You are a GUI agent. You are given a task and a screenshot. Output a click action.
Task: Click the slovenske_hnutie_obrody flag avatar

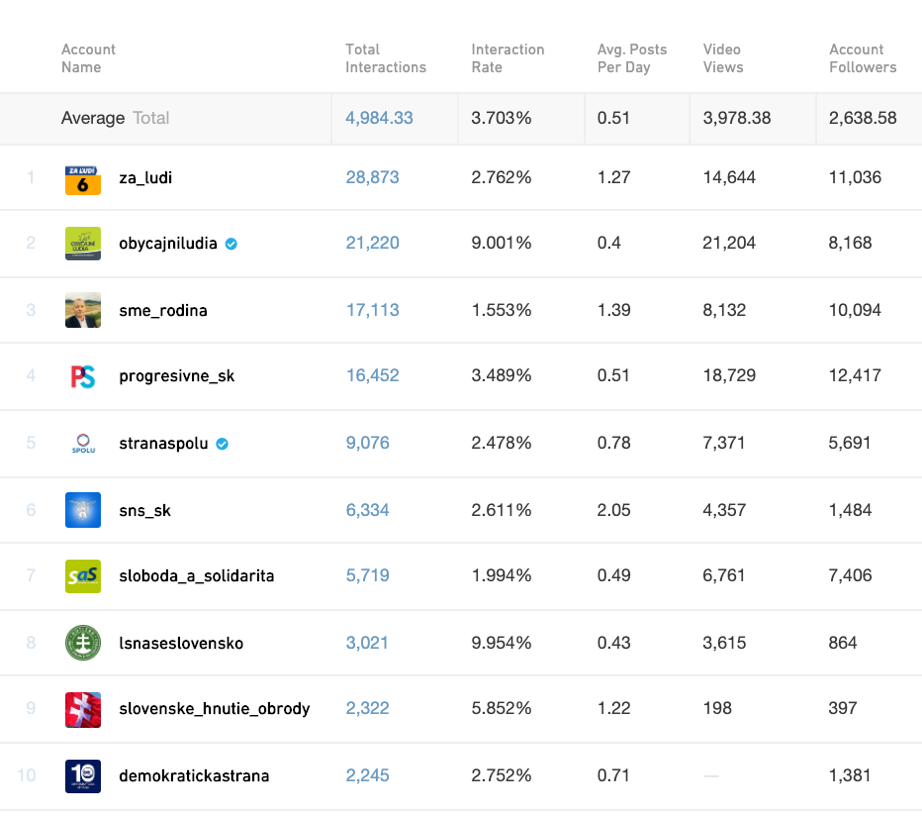pyautogui.click(x=82, y=710)
